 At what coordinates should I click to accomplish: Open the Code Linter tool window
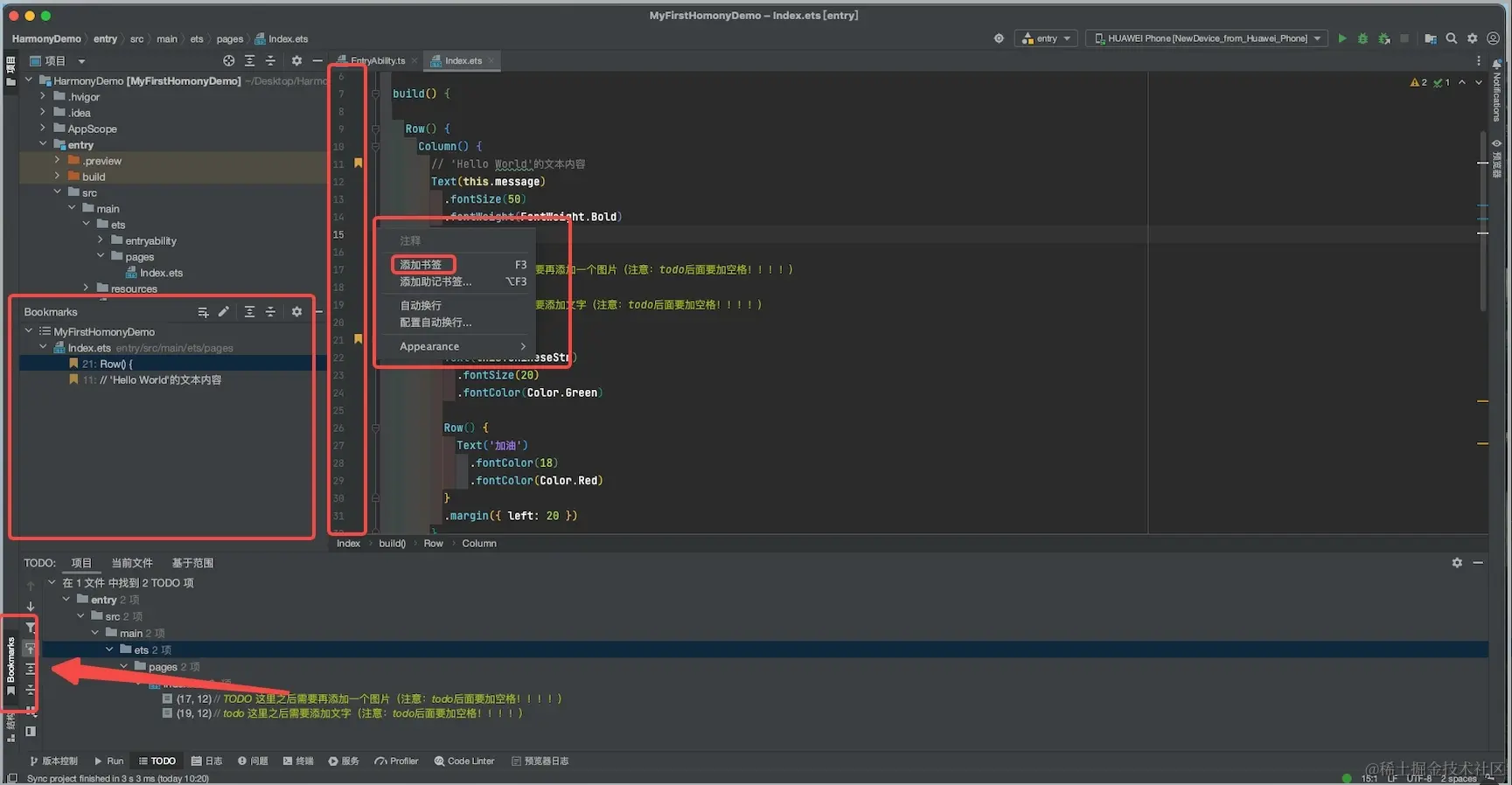(x=464, y=761)
